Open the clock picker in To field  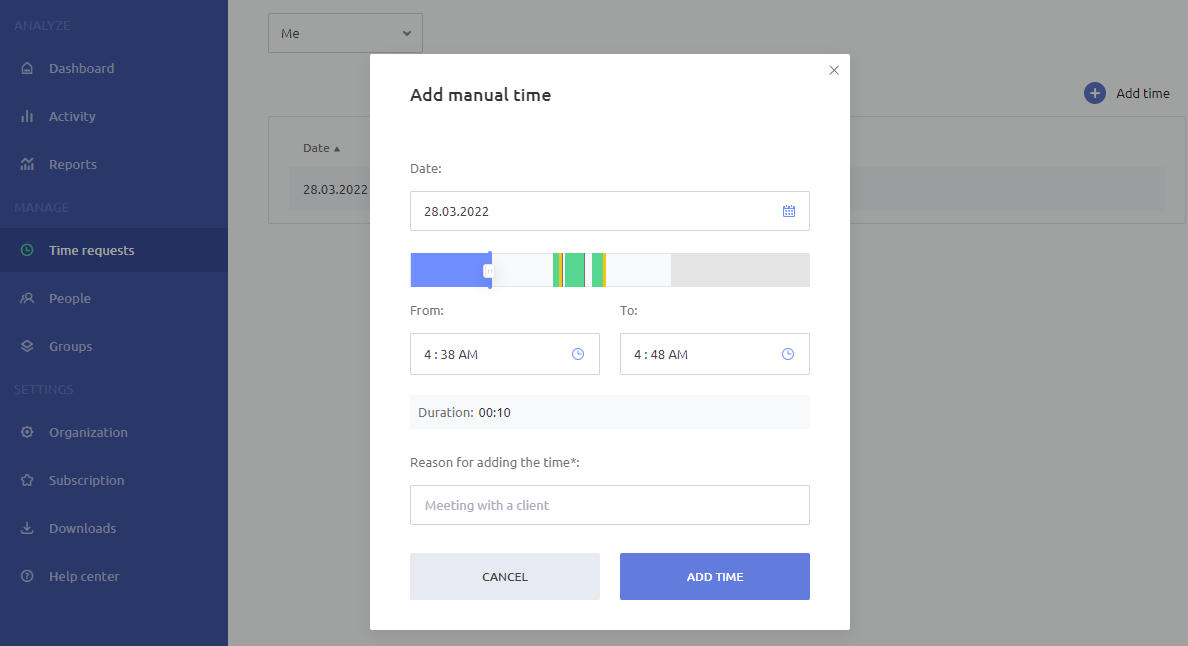(788, 354)
